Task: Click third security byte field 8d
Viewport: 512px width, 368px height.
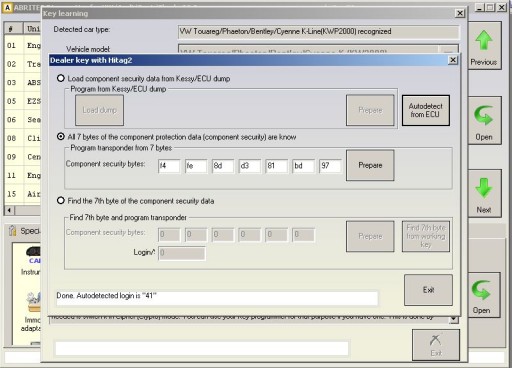Action: (x=223, y=166)
